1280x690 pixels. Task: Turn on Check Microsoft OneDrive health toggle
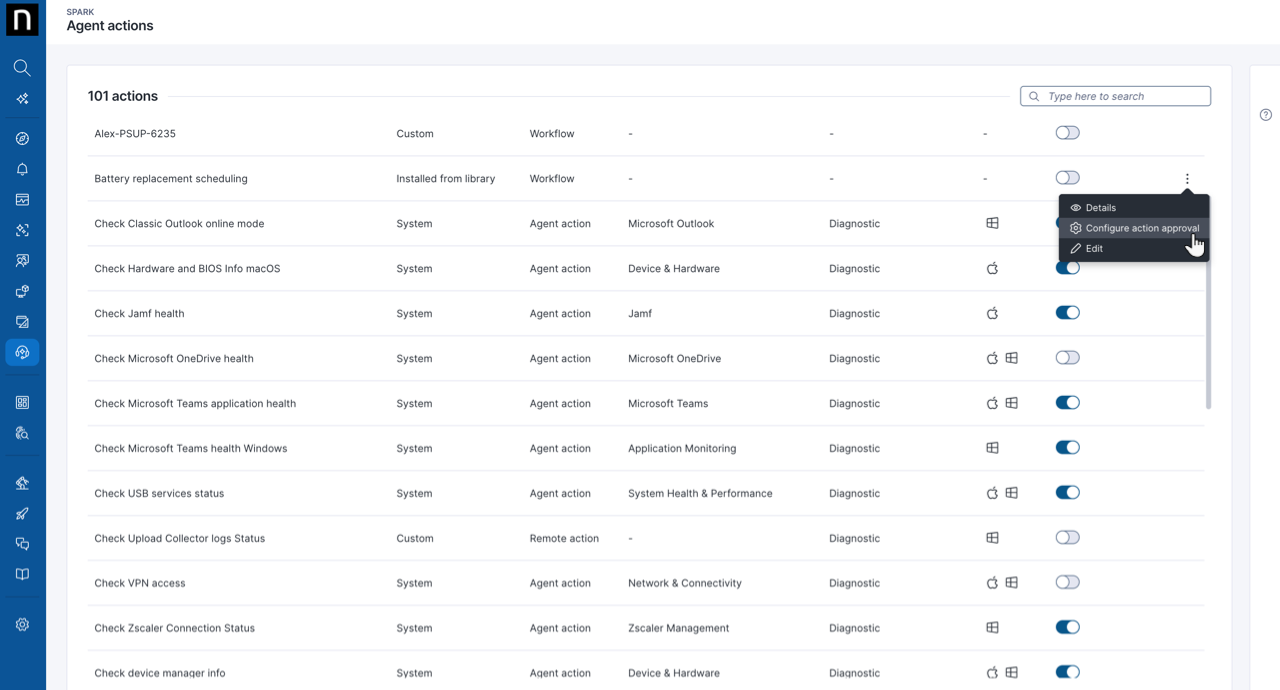click(x=1067, y=358)
